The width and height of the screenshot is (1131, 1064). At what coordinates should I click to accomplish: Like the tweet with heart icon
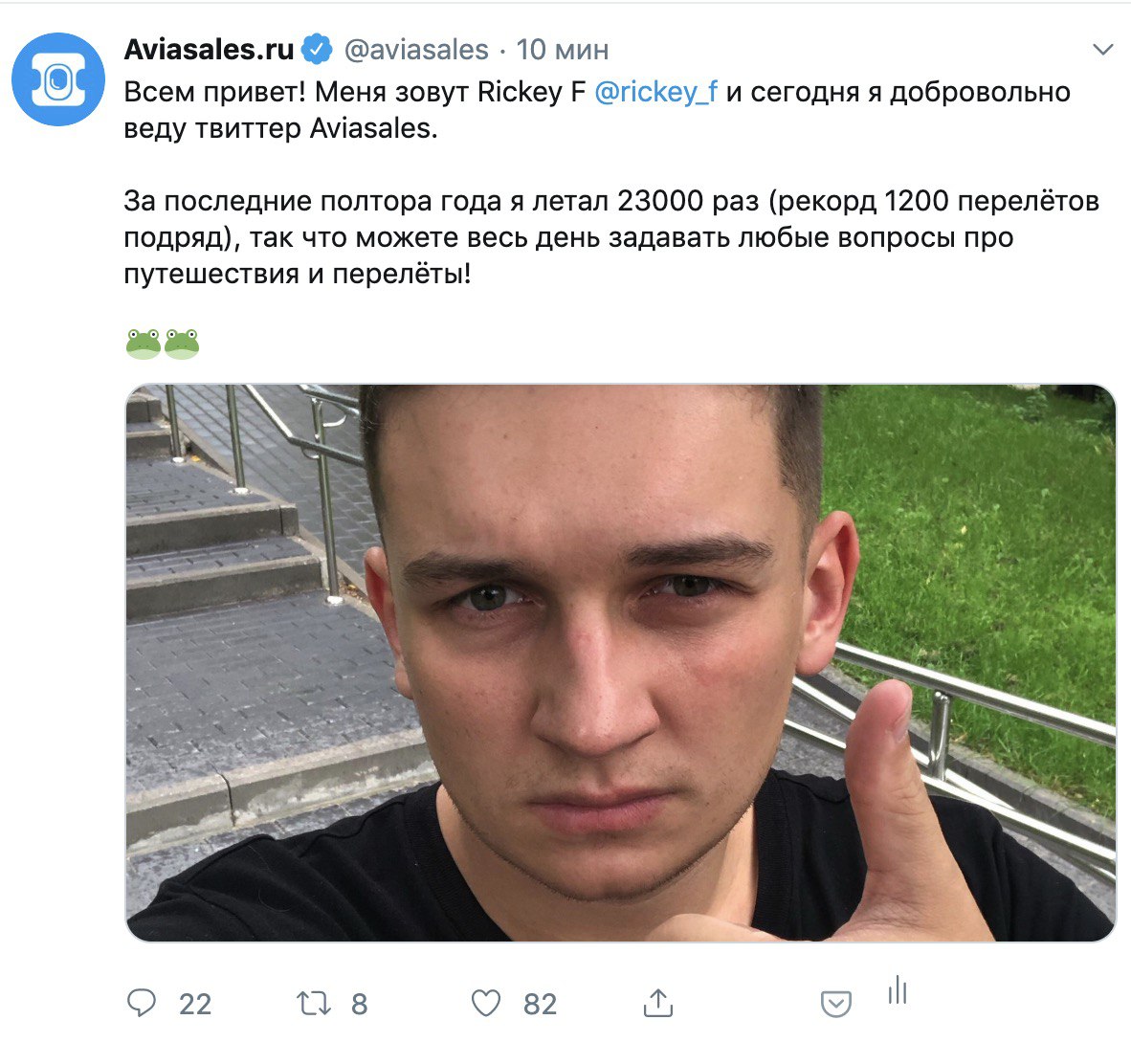pyautogui.click(x=485, y=1004)
